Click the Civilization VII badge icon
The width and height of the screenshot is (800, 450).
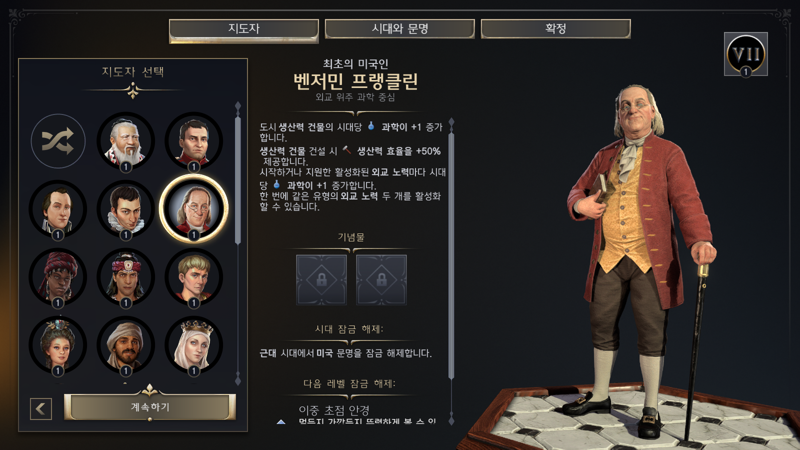coord(745,54)
